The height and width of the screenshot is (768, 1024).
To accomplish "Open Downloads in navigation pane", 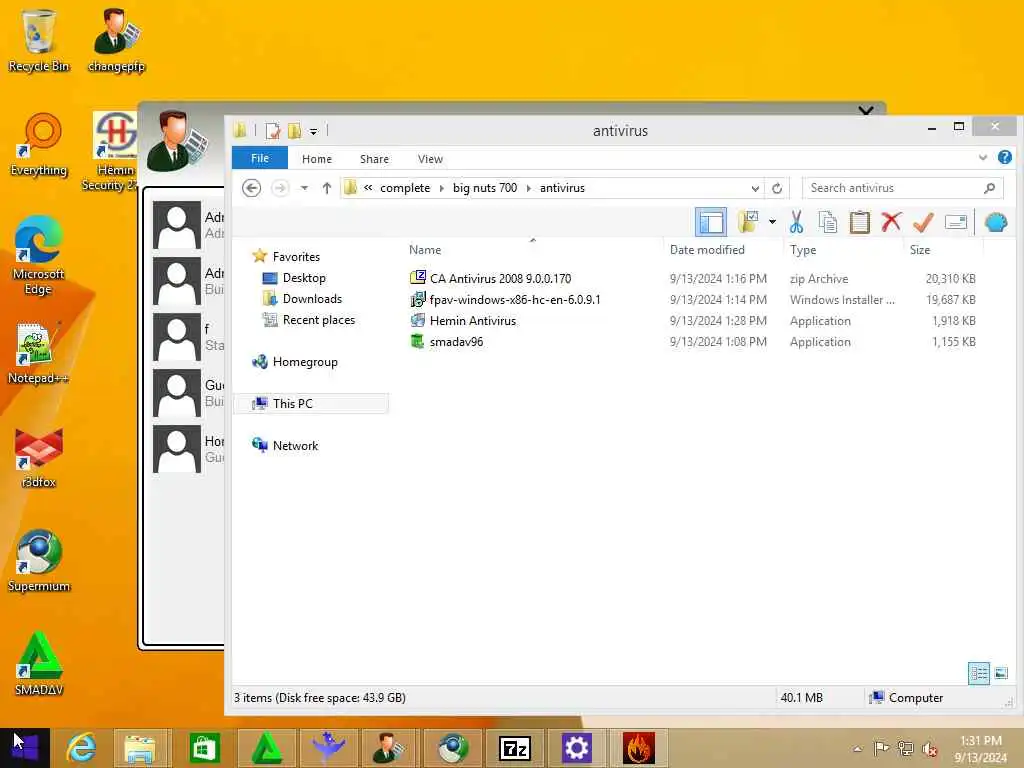I will (312, 298).
